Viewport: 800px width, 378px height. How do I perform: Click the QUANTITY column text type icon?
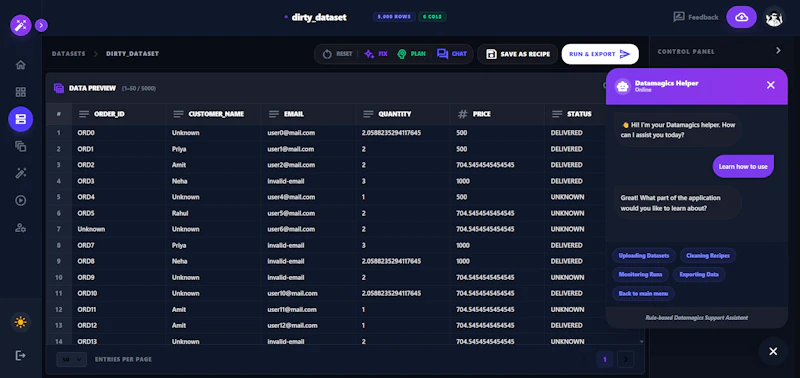368,114
